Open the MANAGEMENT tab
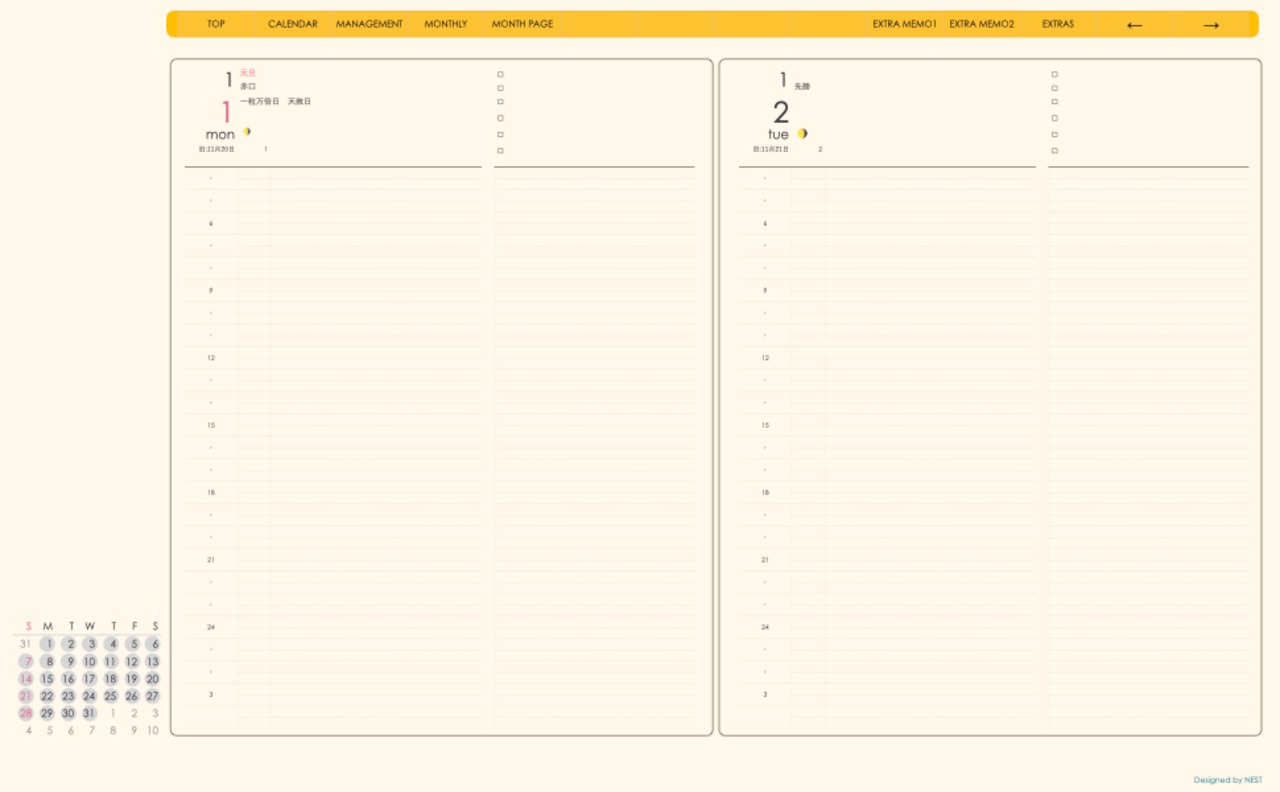The width and height of the screenshot is (1280, 792). click(x=369, y=24)
